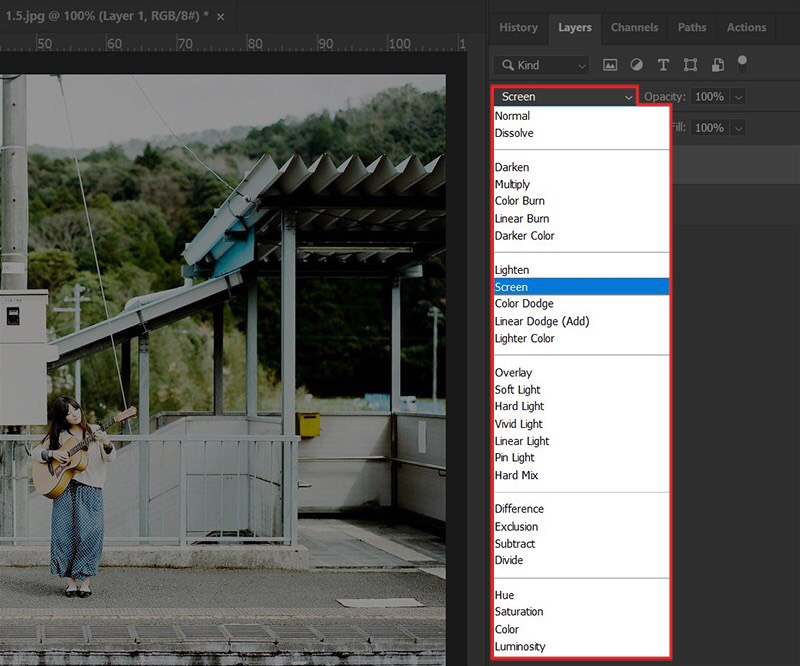This screenshot has height=666, width=800.
Task: Choose Multiply blend mode
Action: [x=582, y=184]
